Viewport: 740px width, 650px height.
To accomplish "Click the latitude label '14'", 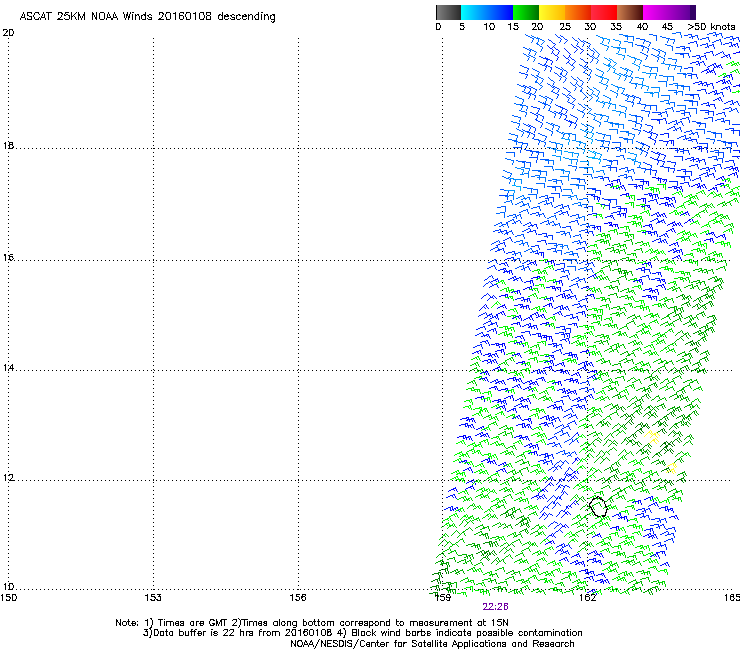I will click(x=8, y=368).
